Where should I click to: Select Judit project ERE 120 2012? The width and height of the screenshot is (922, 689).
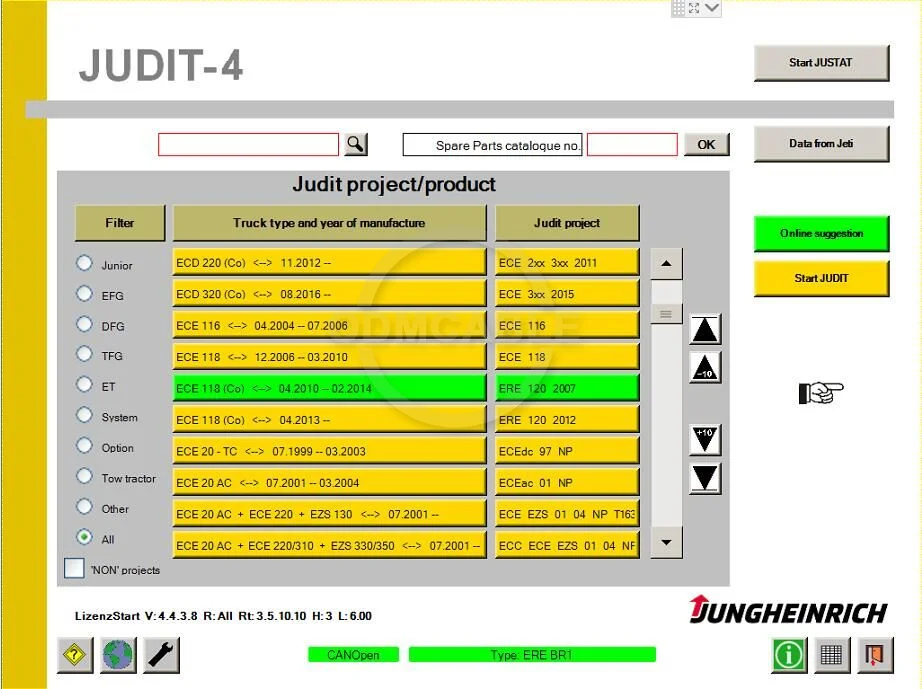tap(567, 420)
